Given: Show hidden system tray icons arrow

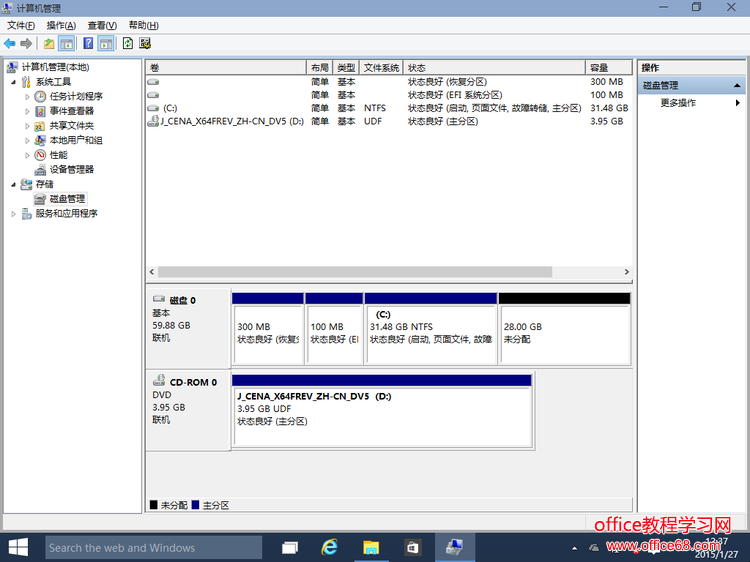Looking at the screenshot, I should click(574, 548).
